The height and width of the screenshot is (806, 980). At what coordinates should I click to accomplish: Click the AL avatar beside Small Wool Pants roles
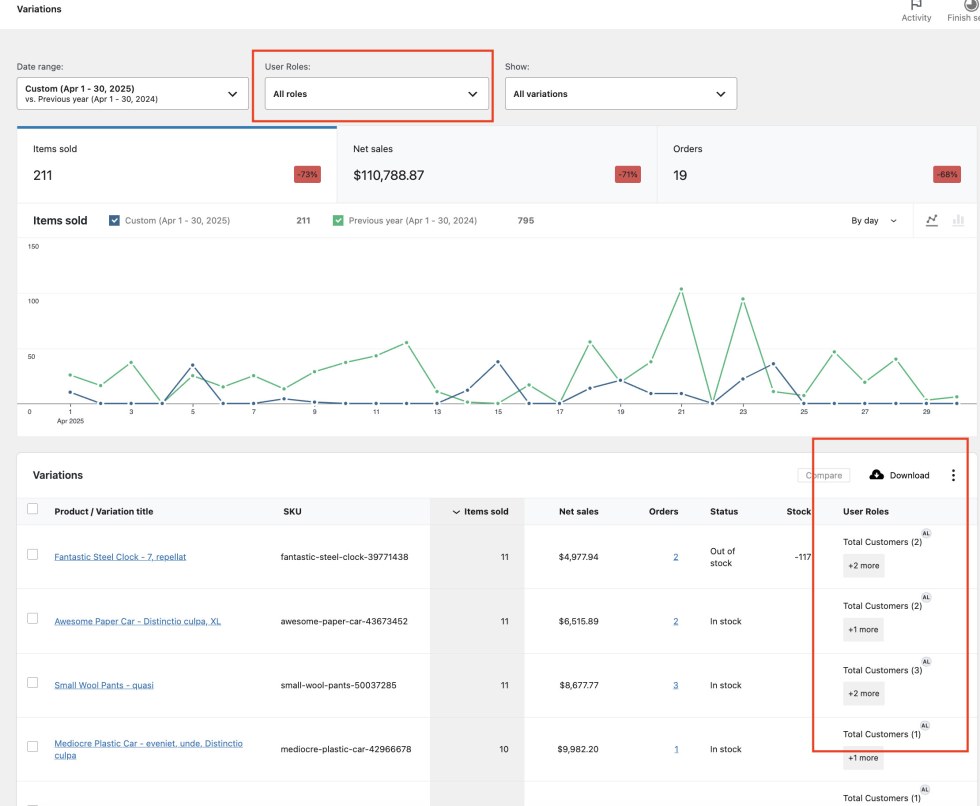(x=926, y=661)
